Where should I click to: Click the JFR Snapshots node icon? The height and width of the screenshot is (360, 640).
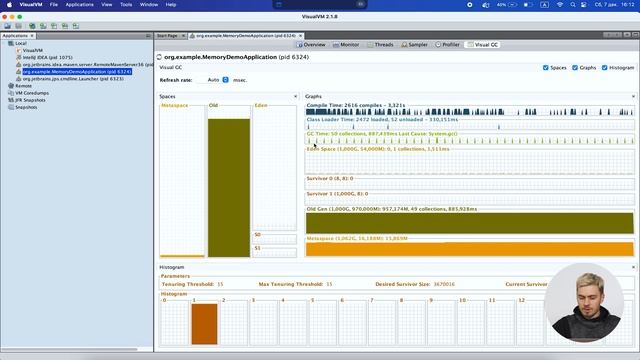tap(11, 100)
